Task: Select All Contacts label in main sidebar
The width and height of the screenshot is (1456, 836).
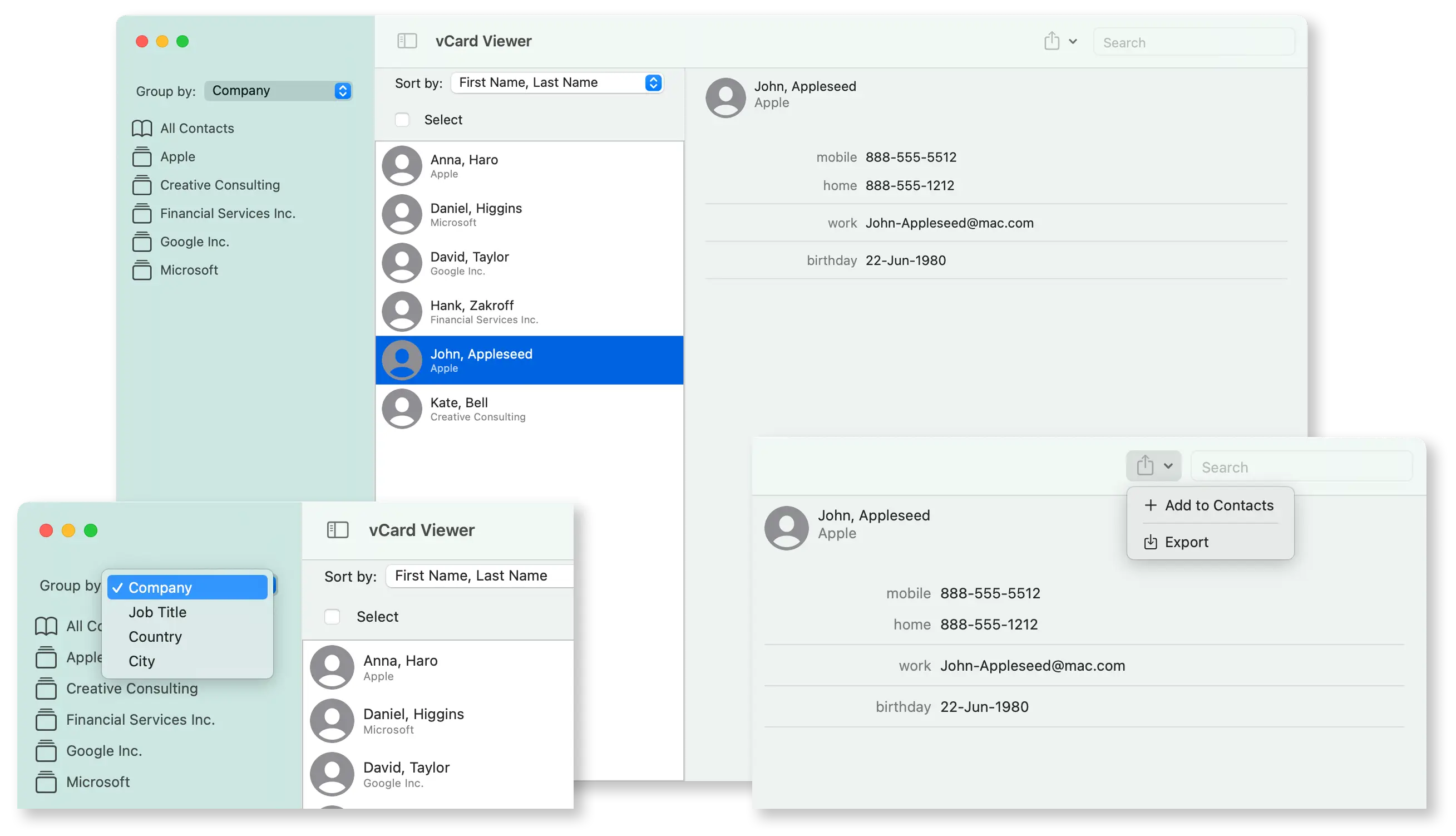Action: 197,129
